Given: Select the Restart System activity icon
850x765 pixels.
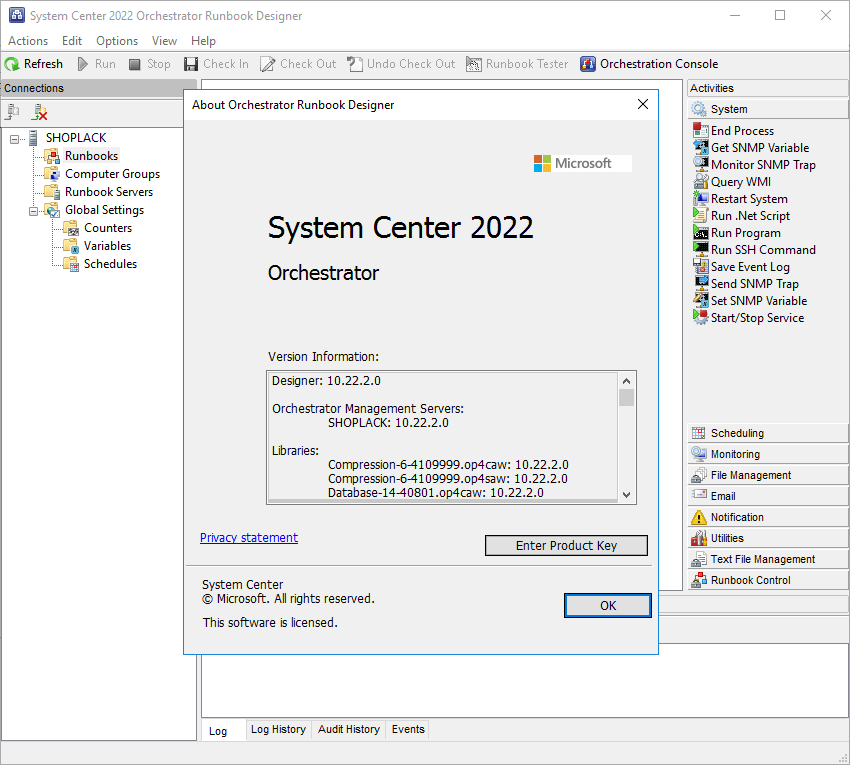Looking at the screenshot, I should tap(700, 198).
